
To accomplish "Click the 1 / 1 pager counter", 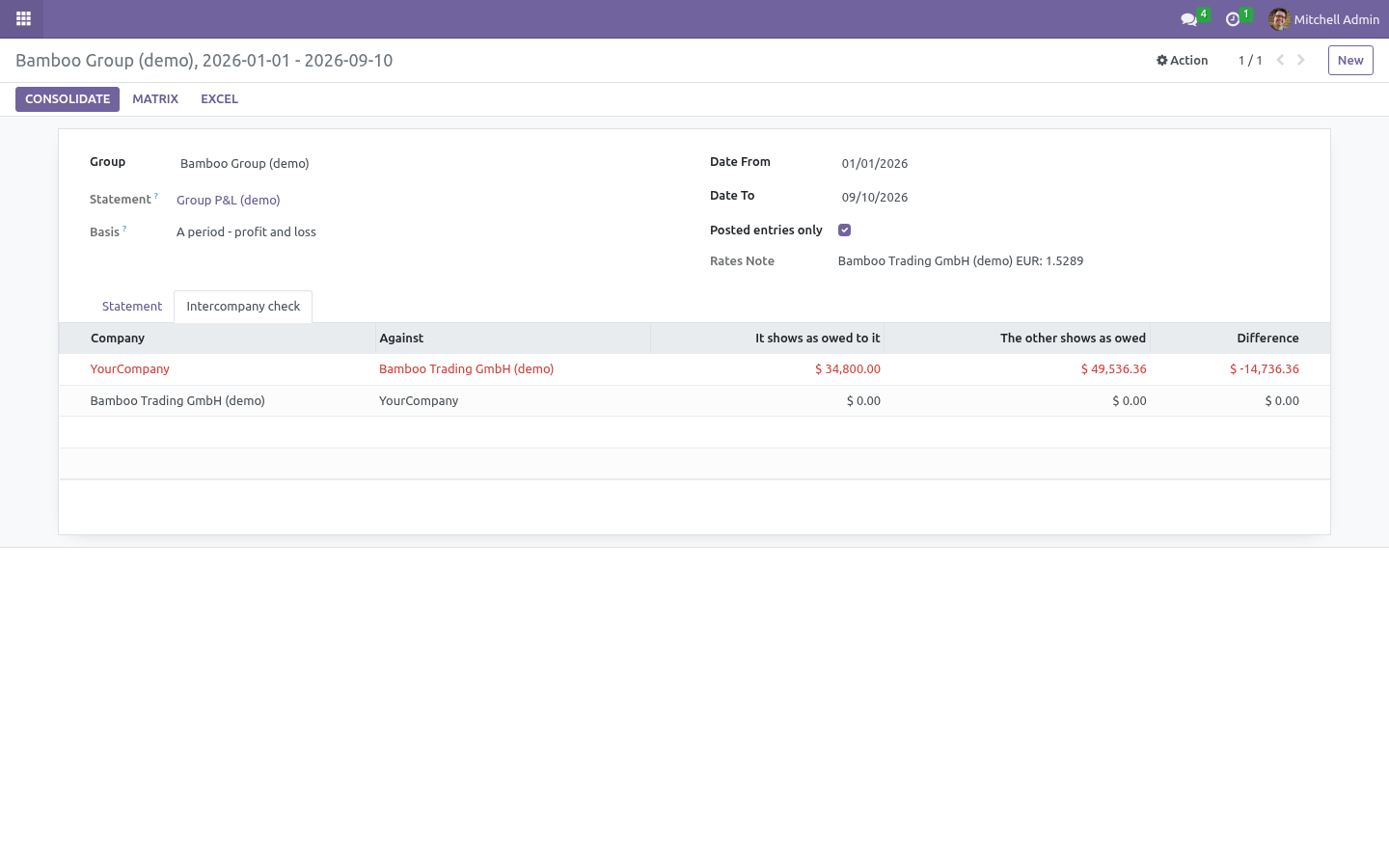I will point(1250,60).
